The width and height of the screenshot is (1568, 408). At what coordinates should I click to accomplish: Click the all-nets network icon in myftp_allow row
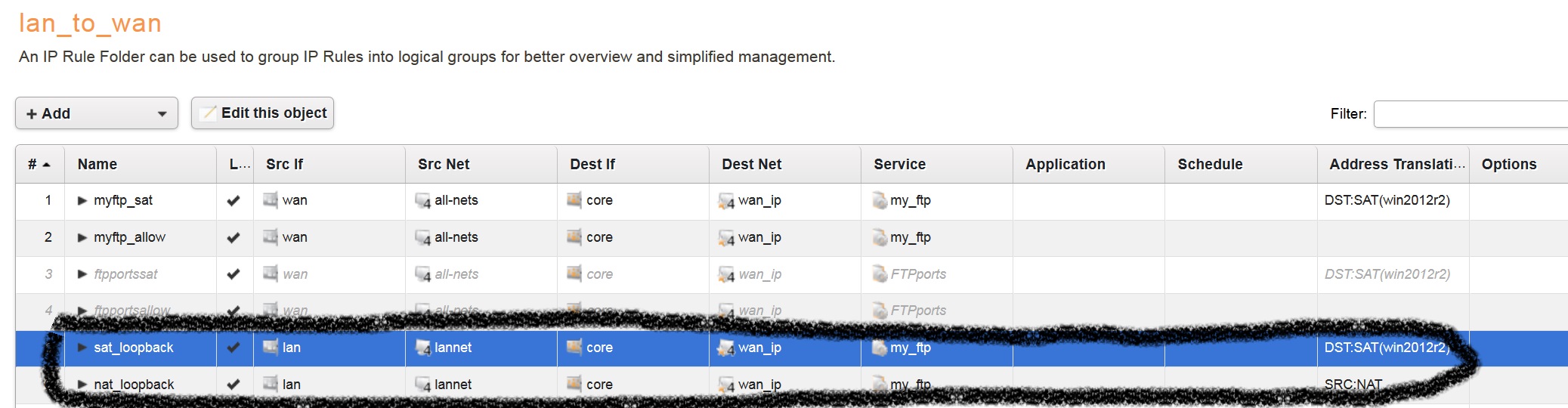(x=422, y=237)
